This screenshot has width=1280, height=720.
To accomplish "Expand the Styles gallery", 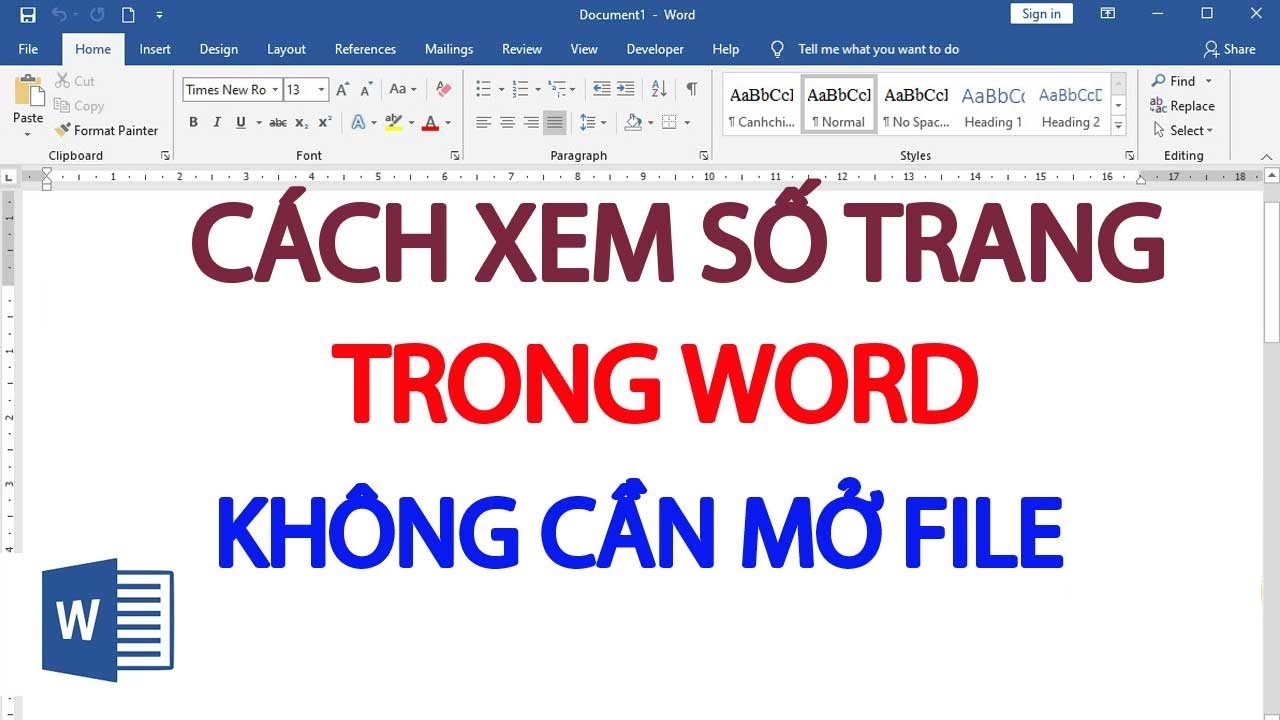I will [1118, 126].
